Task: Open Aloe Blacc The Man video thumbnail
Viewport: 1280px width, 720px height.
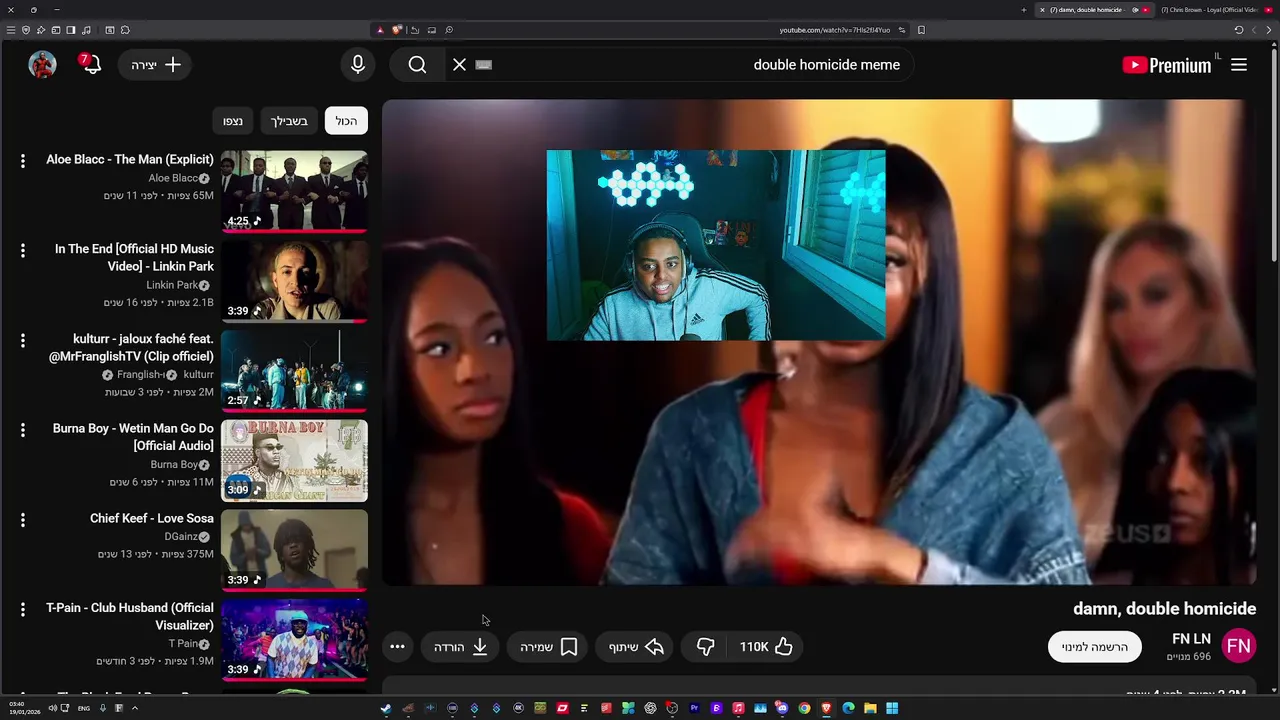Action: point(294,191)
